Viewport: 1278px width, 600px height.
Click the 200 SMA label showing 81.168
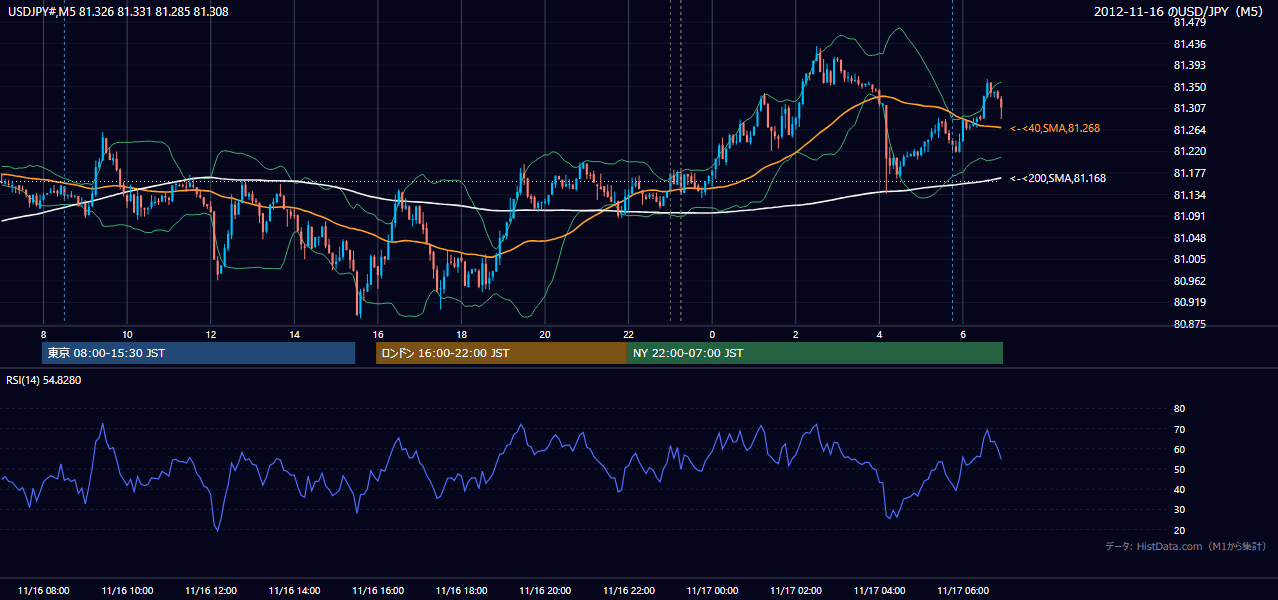pyautogui.click(x=1059, y=178)
